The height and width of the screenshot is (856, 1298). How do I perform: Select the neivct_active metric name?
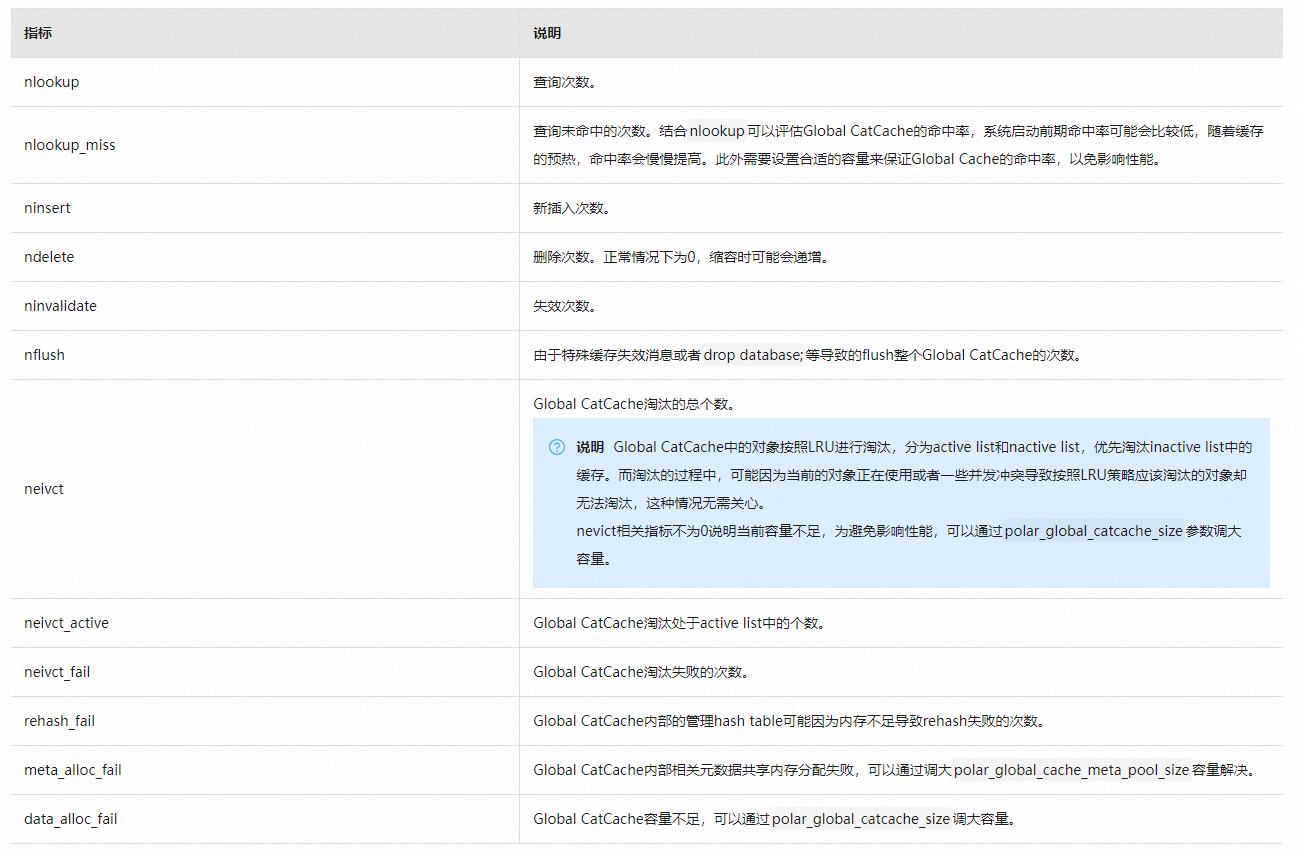[x=66, y=623]
